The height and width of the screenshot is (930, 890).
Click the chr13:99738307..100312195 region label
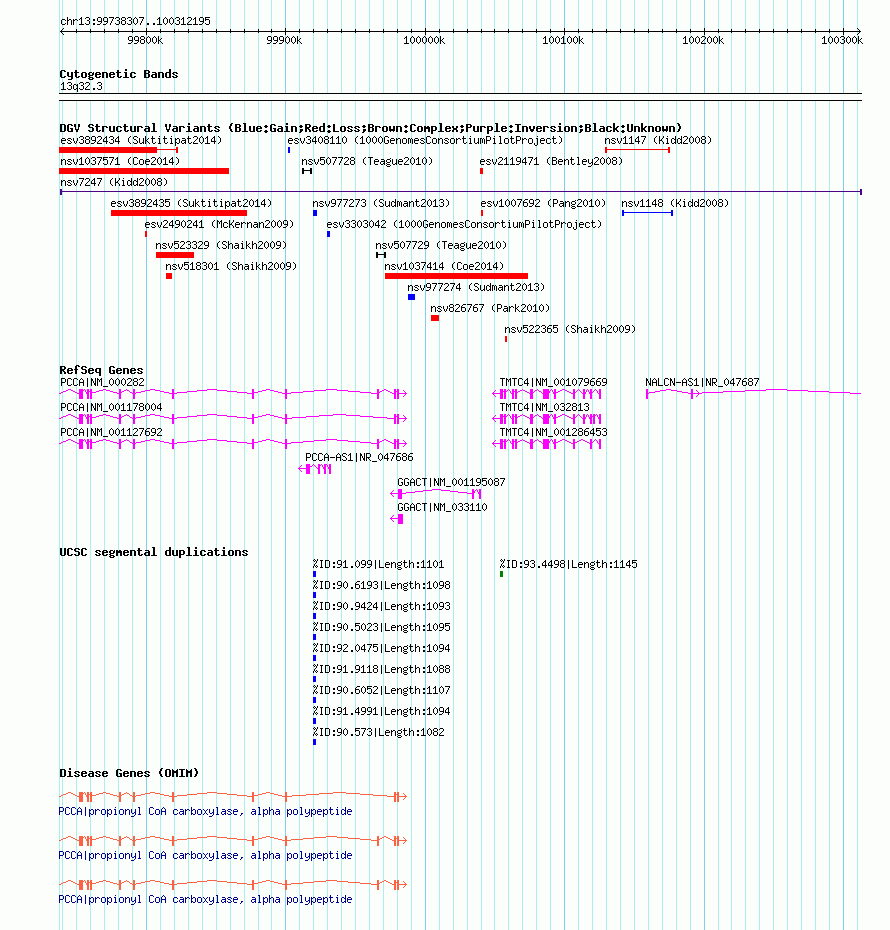135,21
